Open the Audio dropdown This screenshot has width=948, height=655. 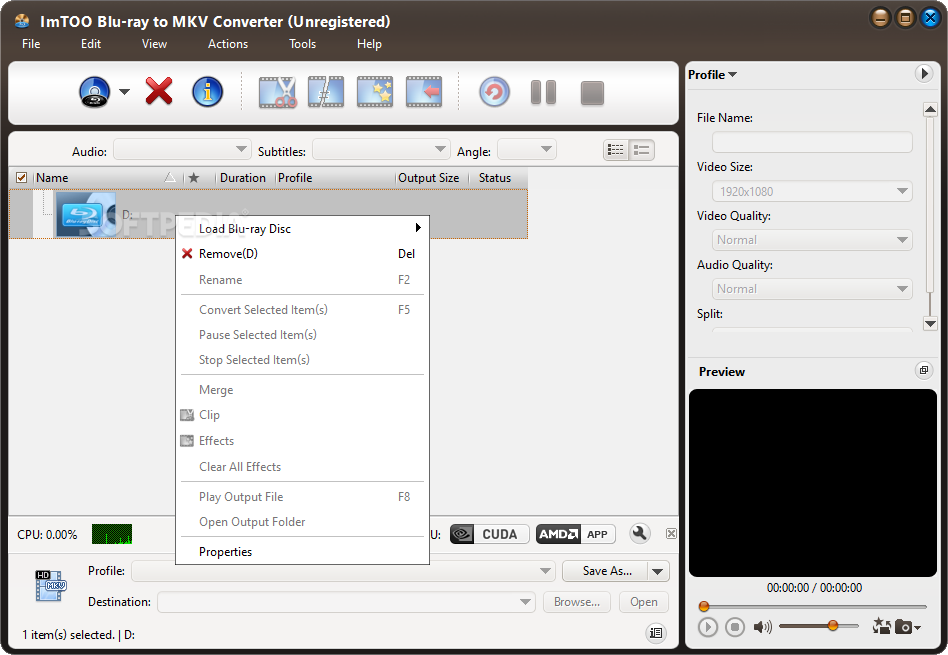point(182,149)
